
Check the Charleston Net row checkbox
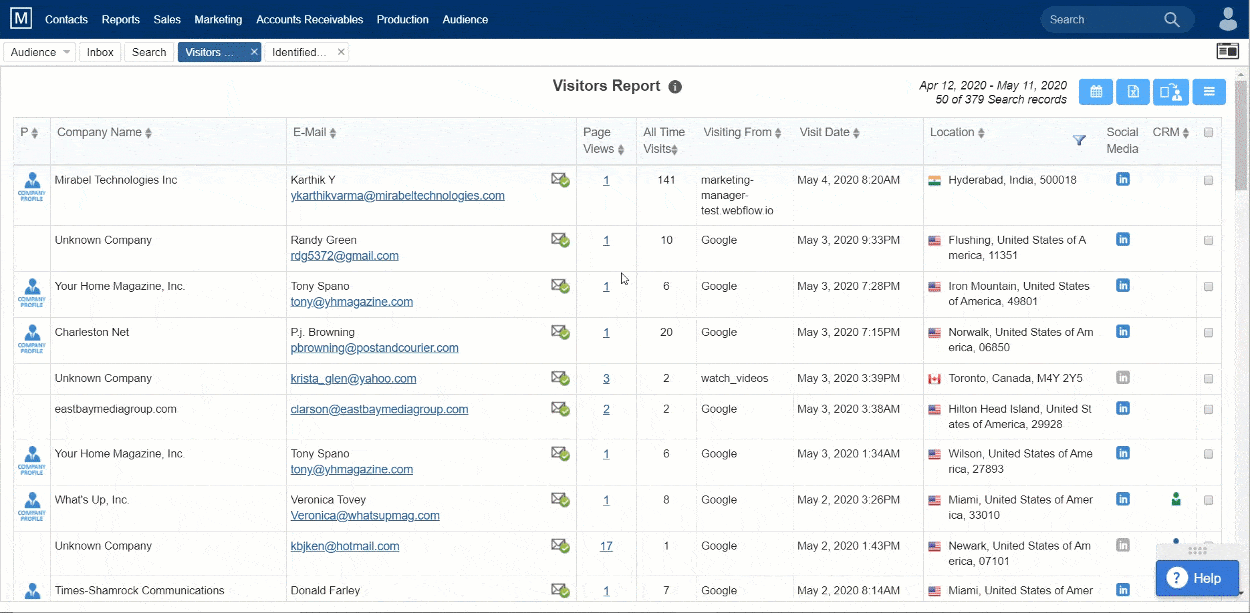coord(1208,332)
